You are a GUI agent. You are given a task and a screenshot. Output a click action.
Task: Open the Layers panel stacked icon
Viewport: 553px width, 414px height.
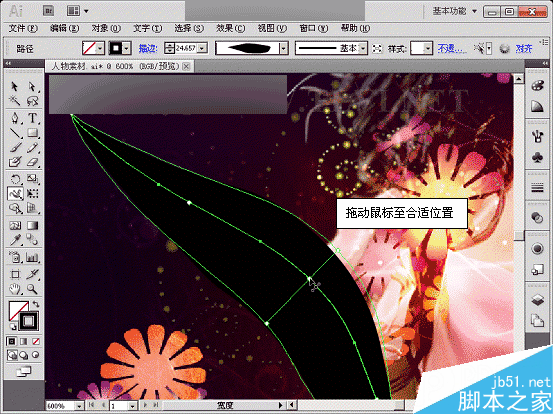pos(537,300)
